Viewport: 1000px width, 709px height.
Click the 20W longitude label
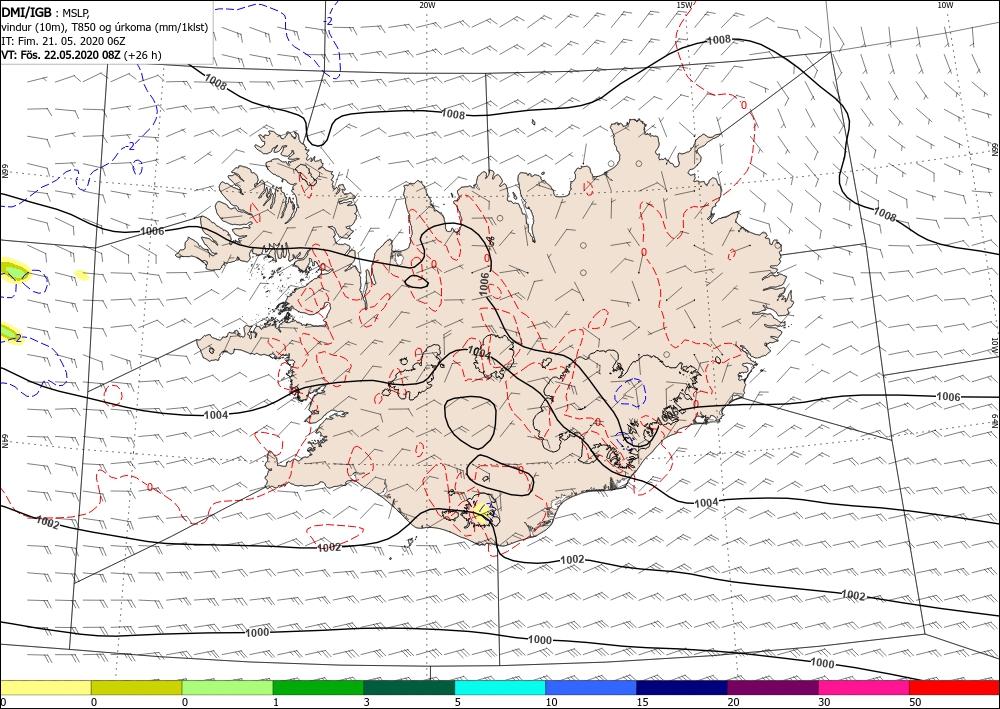428,5
